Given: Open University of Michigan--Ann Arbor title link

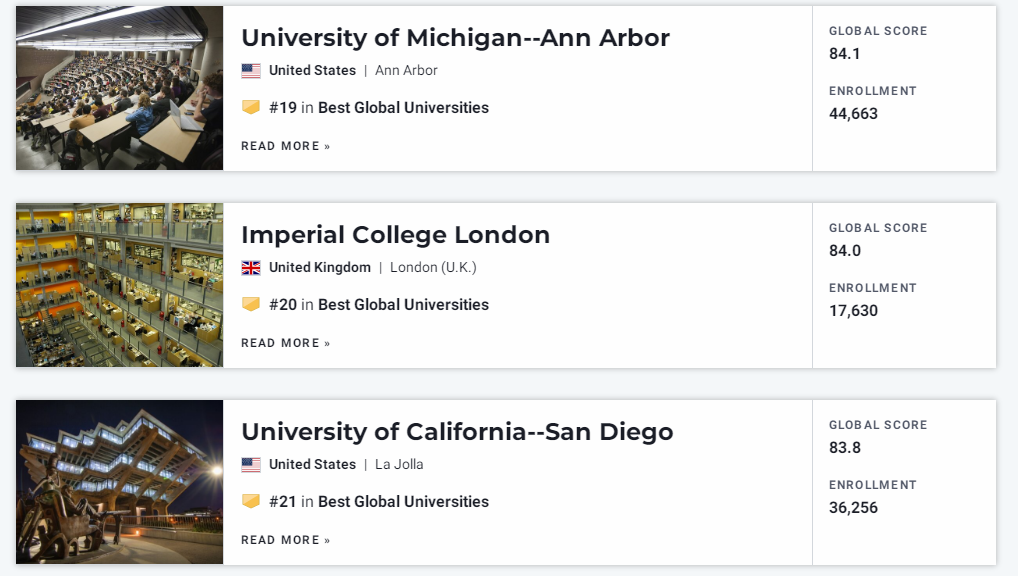Looking at the screenshot, I should point(455,38).
